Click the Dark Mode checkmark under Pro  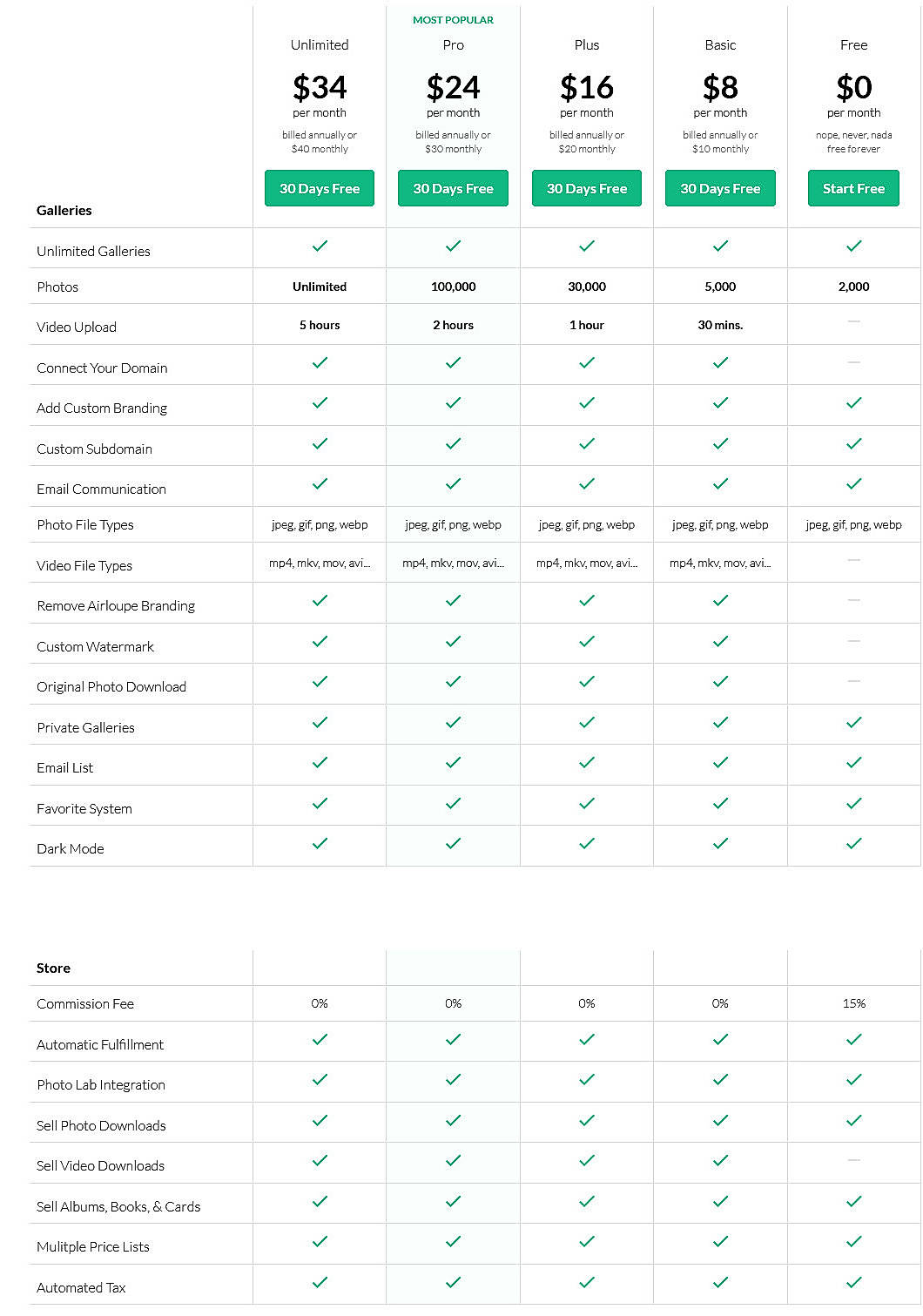[x=453, y=843]
